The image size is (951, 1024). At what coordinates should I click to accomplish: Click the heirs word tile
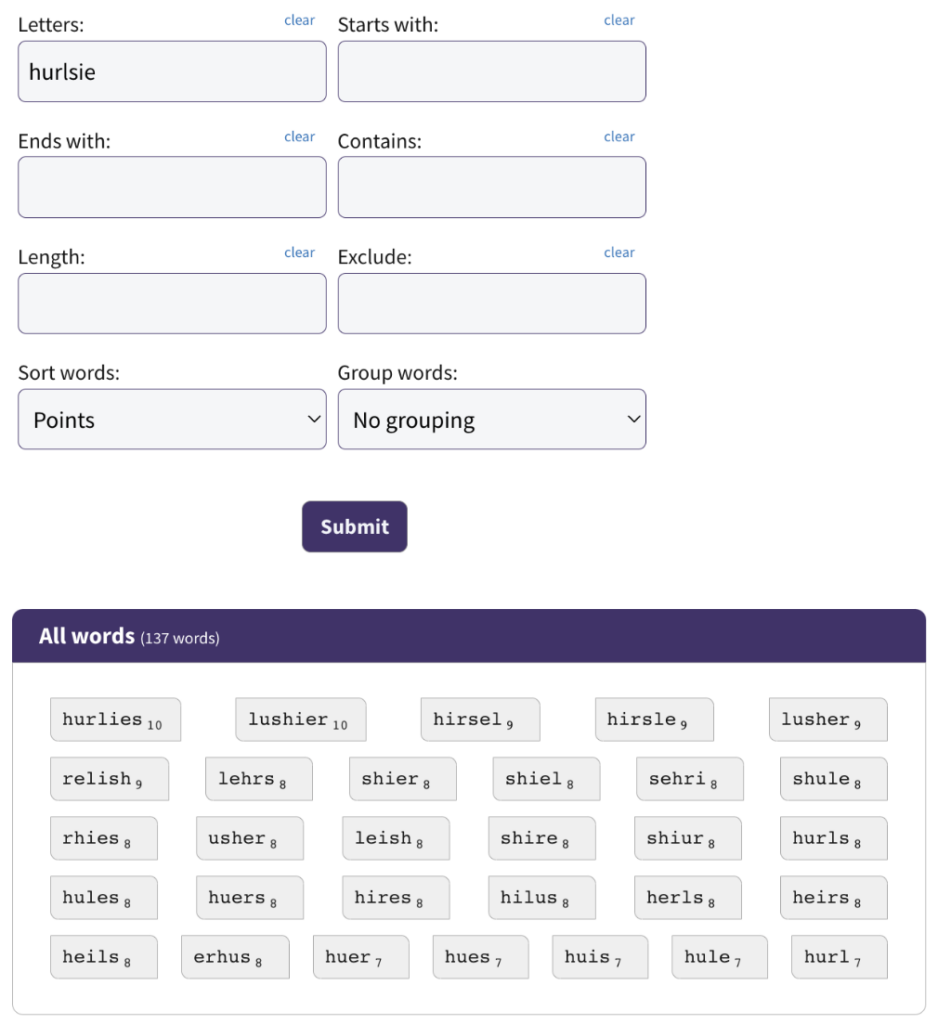coord(834,898)
